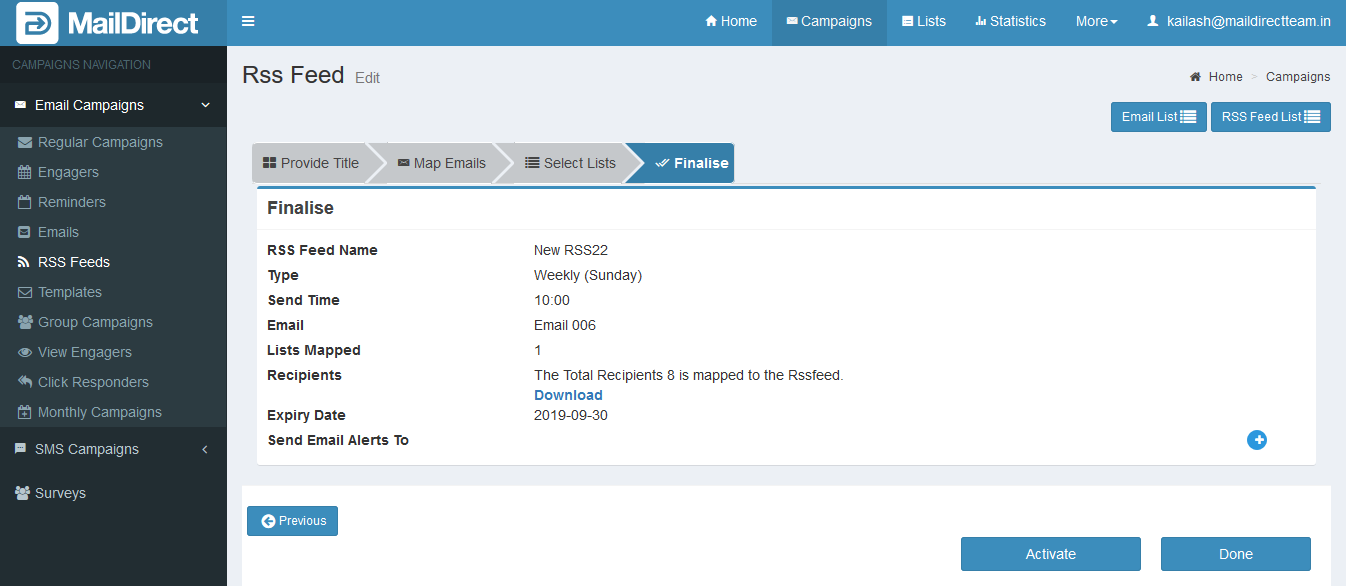Image resolution: width=1360 pixels, height=586 pixels.
Task: Open Engagers in the sidebar
Action: point(68,172)
